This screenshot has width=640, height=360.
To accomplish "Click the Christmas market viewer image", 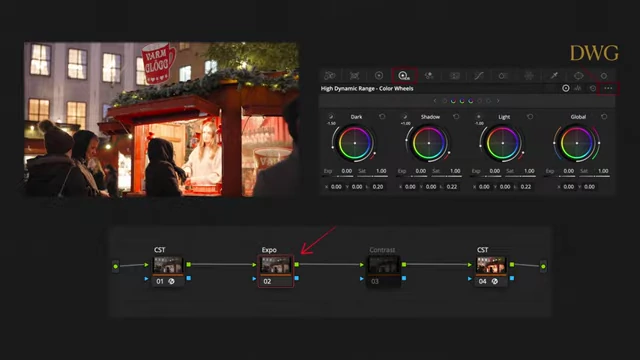I will 162,119.
